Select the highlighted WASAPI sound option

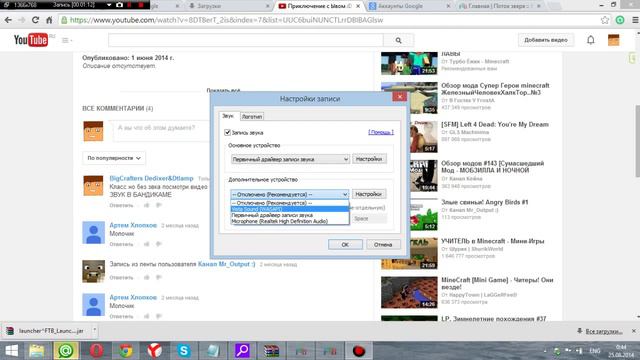290,209
